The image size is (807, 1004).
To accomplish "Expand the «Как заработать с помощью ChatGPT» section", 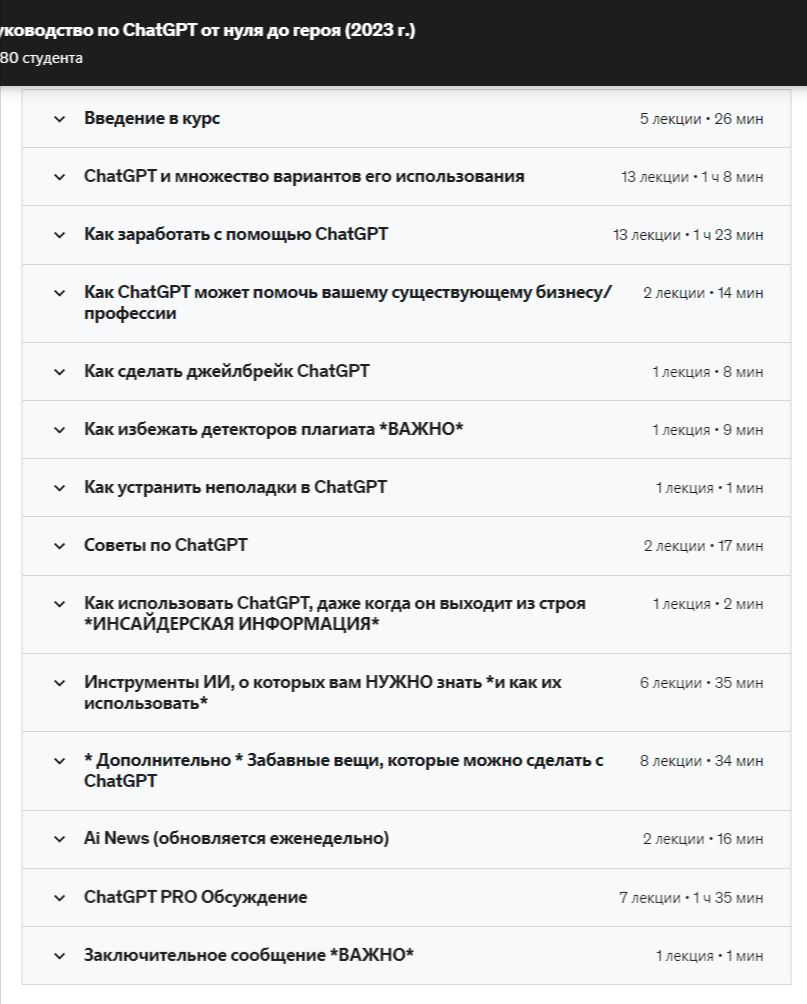I will pyautogui.click(x=60, y=235).
